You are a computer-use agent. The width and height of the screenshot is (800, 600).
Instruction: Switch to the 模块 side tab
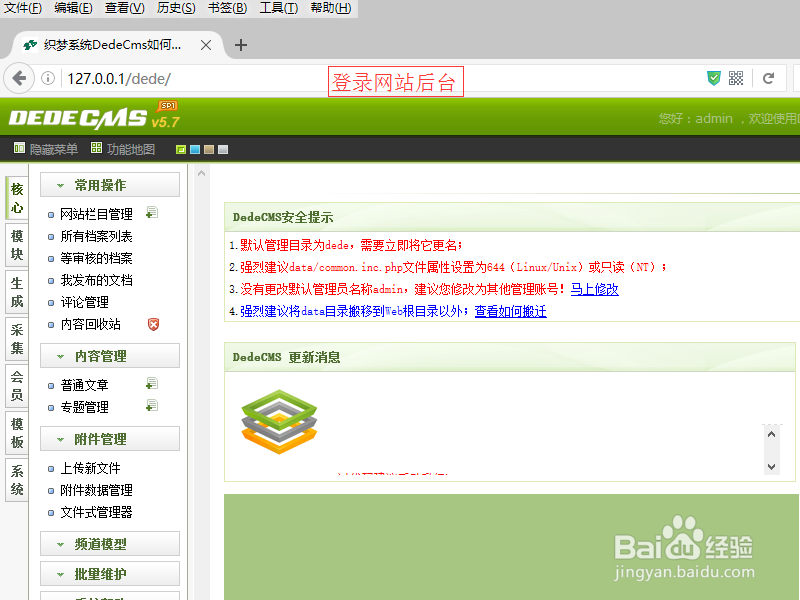click(17, 245)
